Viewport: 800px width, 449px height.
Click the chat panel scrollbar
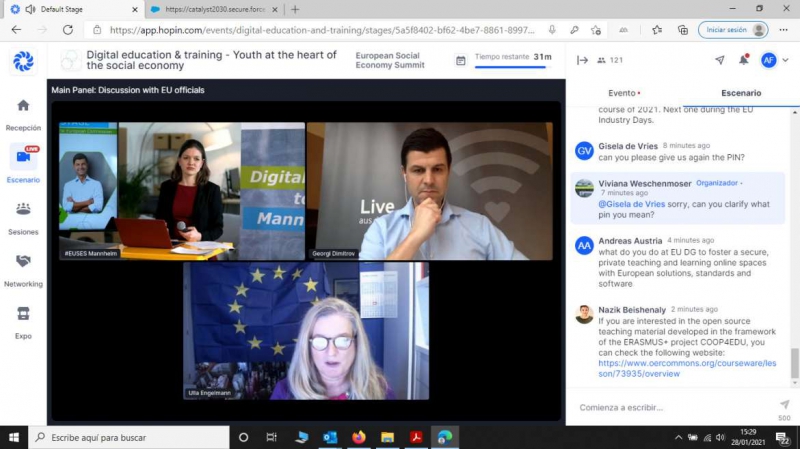(x=794, y=363)
